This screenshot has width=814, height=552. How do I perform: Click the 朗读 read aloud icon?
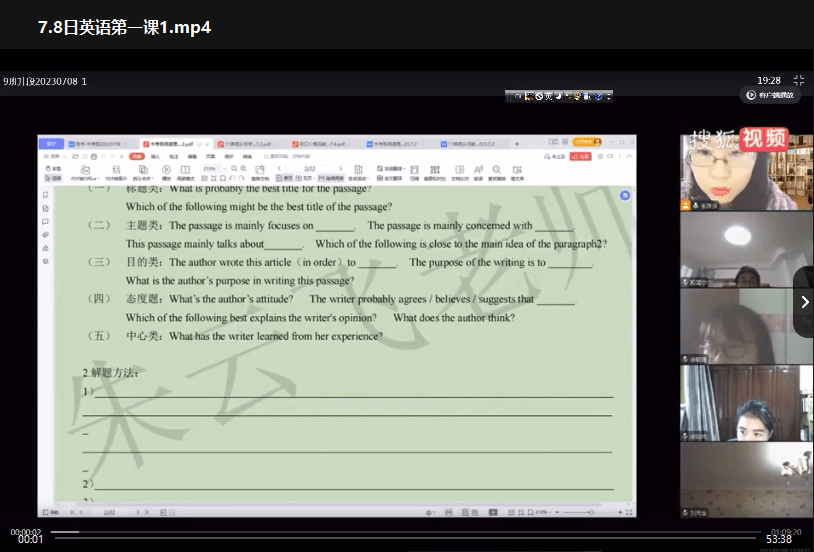[x=479, y=173]
